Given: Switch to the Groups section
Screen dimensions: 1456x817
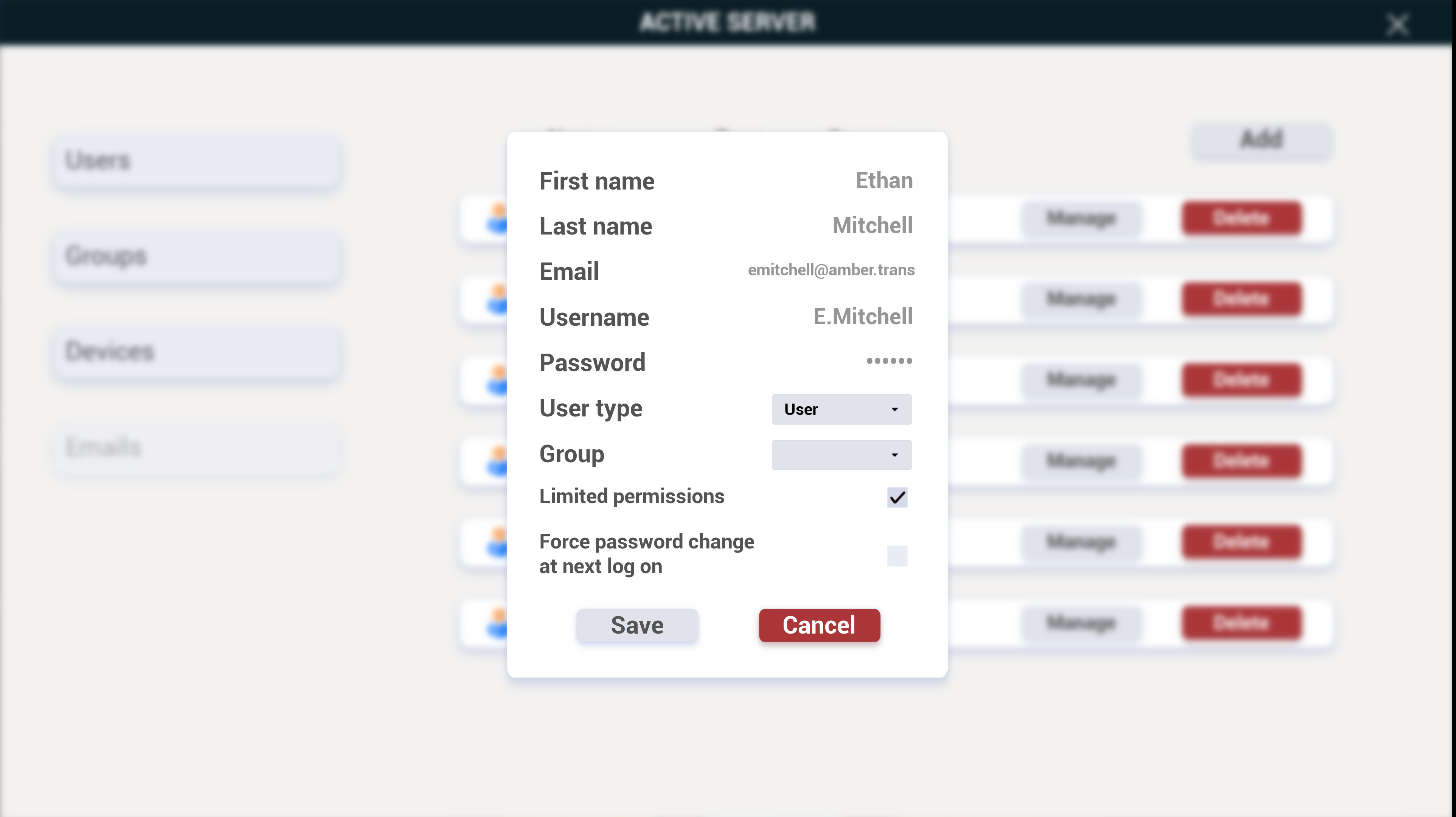Looking at the screenshot, I should point(196,257).
